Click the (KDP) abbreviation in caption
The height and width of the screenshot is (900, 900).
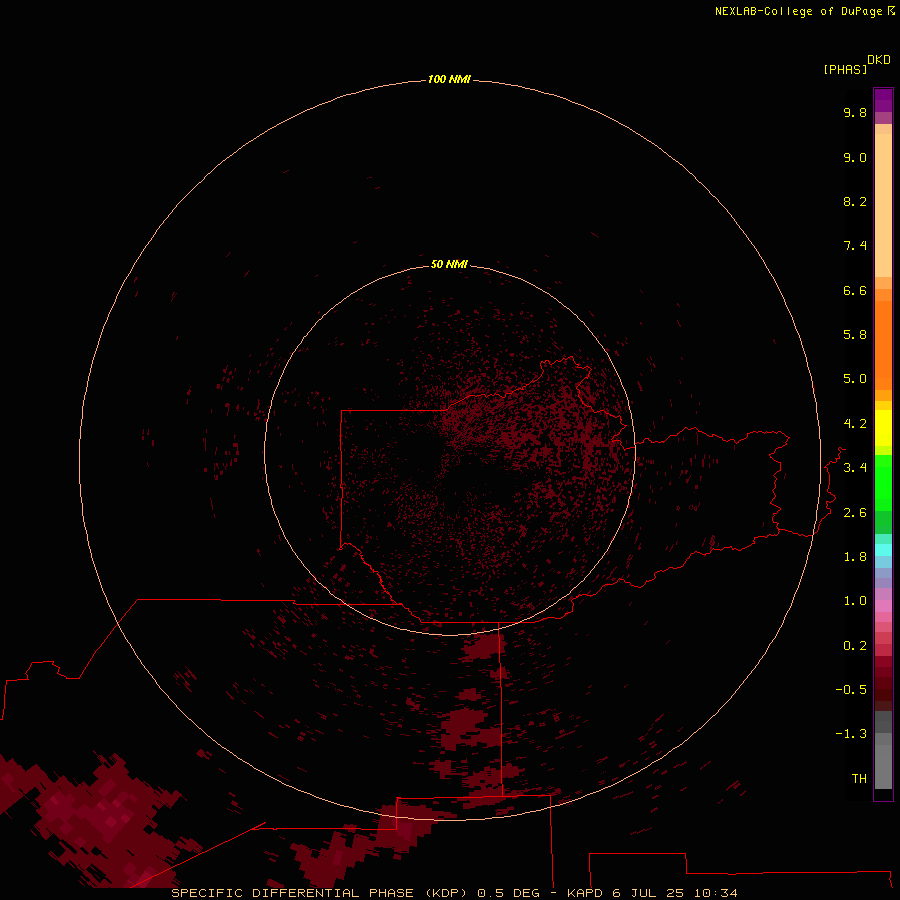pyautogui.click(x=447, y=893)
